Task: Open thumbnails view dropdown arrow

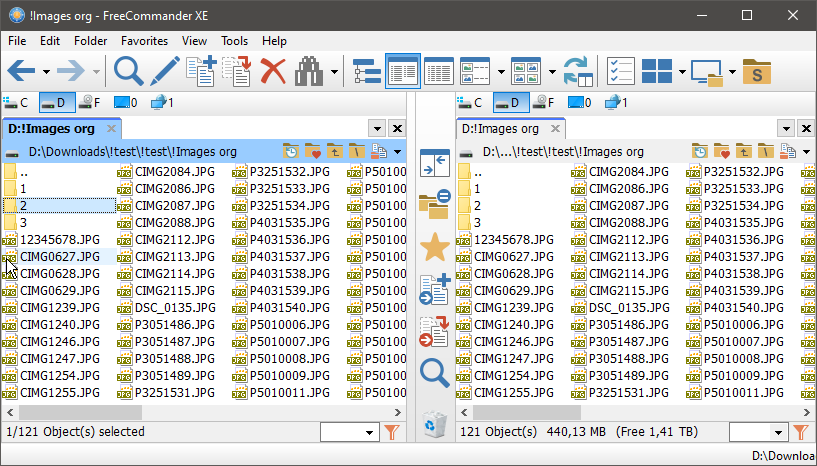Action: (552, 72)
